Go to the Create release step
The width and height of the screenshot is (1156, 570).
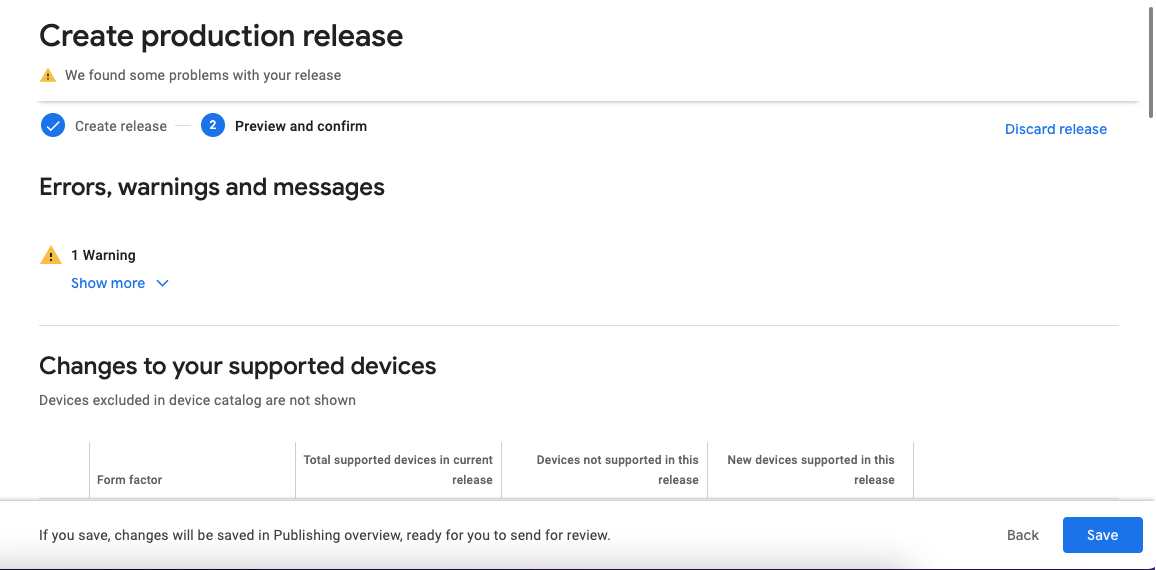tap(121, 127)
